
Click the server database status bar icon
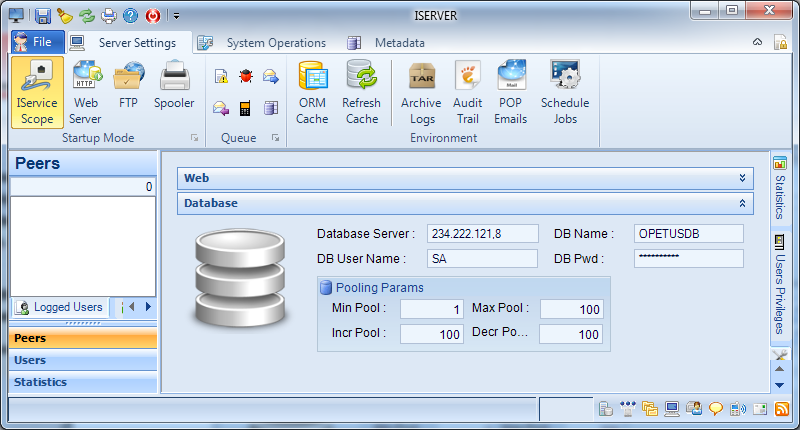pyautogui.click(x=606, y=409)
